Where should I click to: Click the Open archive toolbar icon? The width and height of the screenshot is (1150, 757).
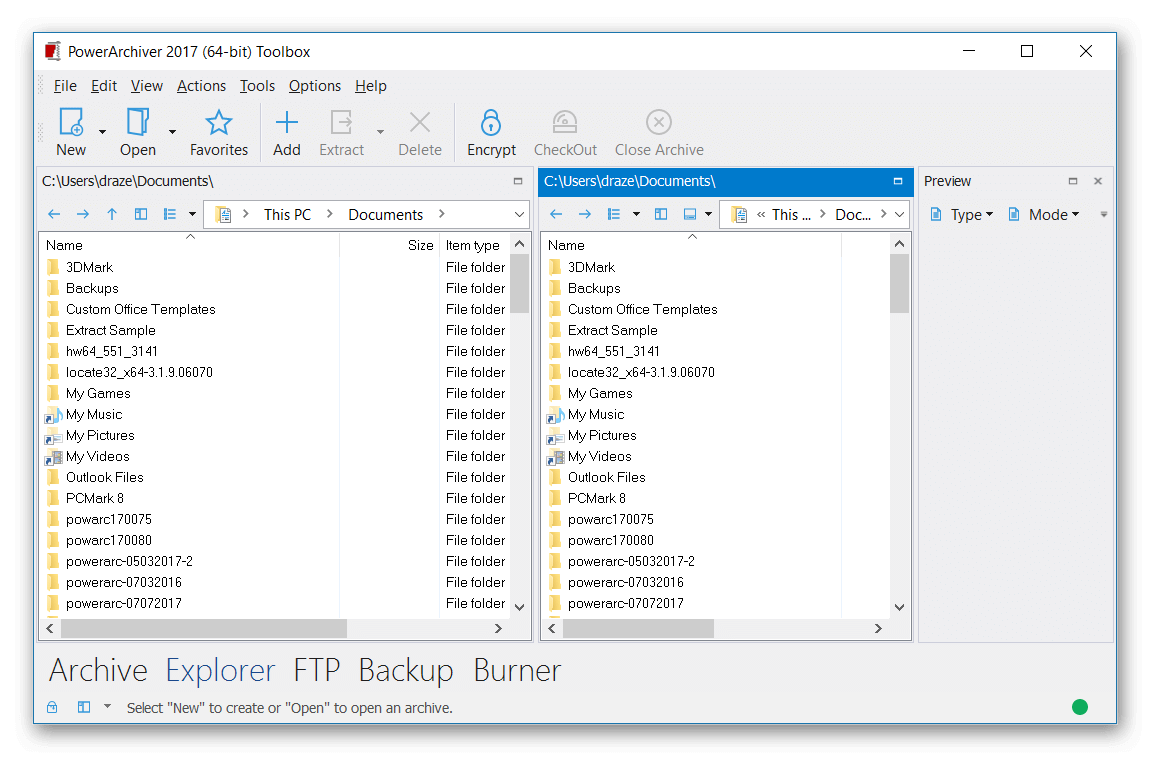[137, 123]
